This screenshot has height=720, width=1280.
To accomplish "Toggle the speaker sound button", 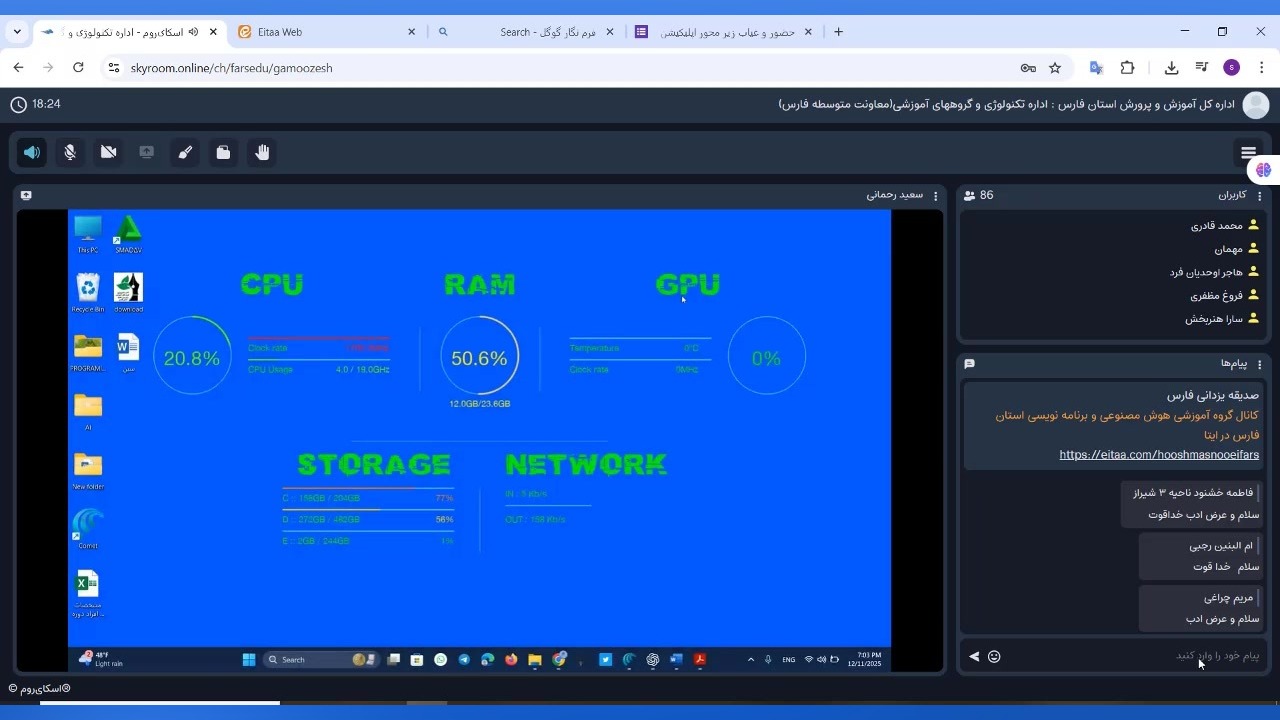I will pyautogui.click(x=32, y=152).
